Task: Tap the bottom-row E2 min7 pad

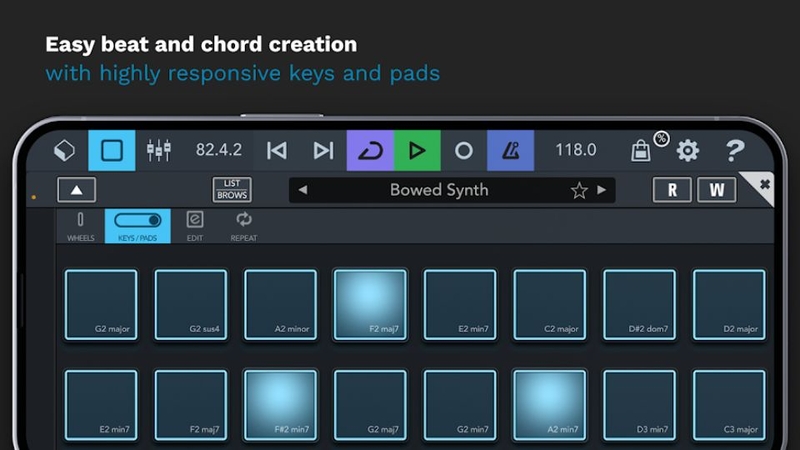Action: coord(101,405)
